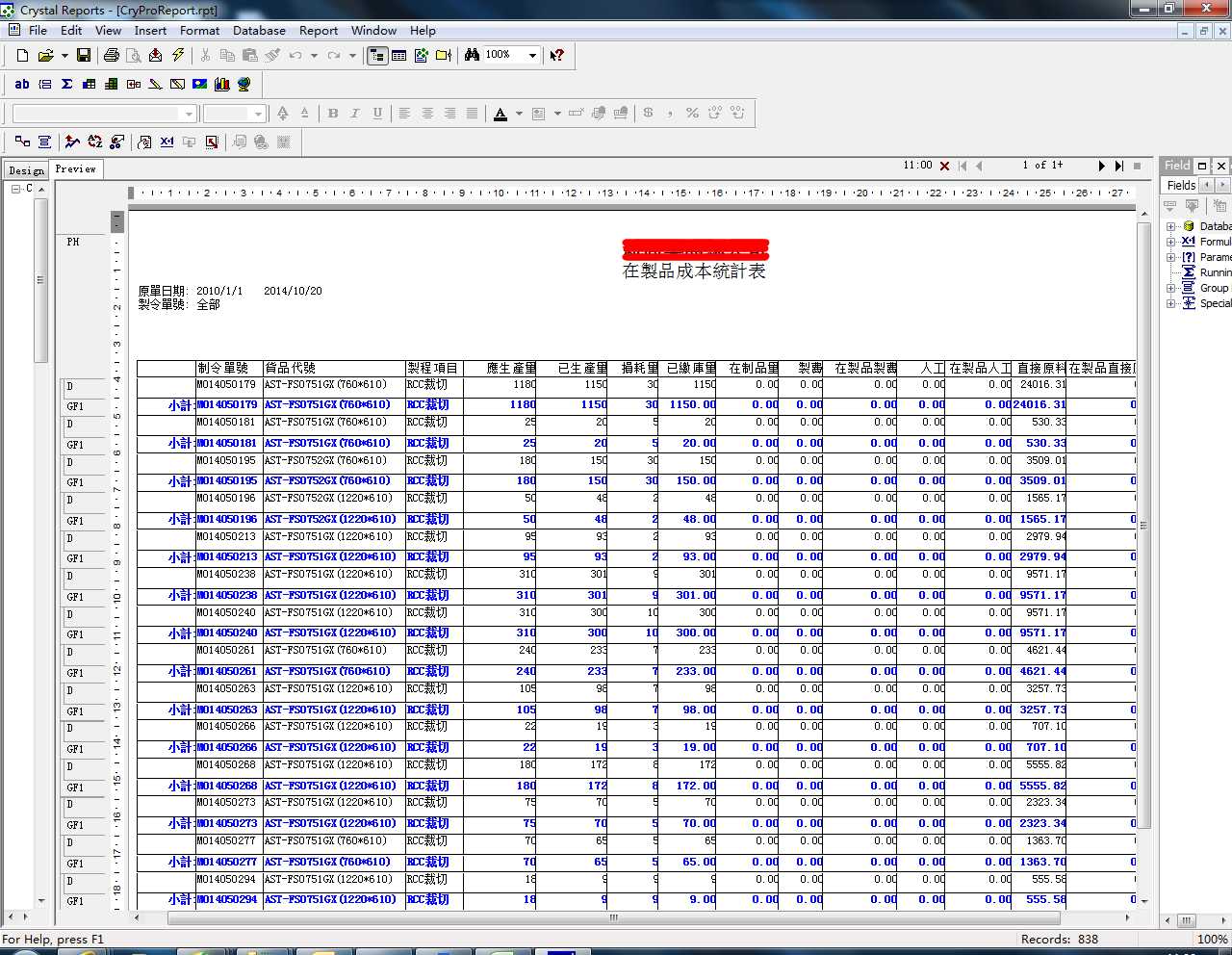1232x955 pixels.
Task: Find text with binoculars icon
Action: click(x=472, y=55)
